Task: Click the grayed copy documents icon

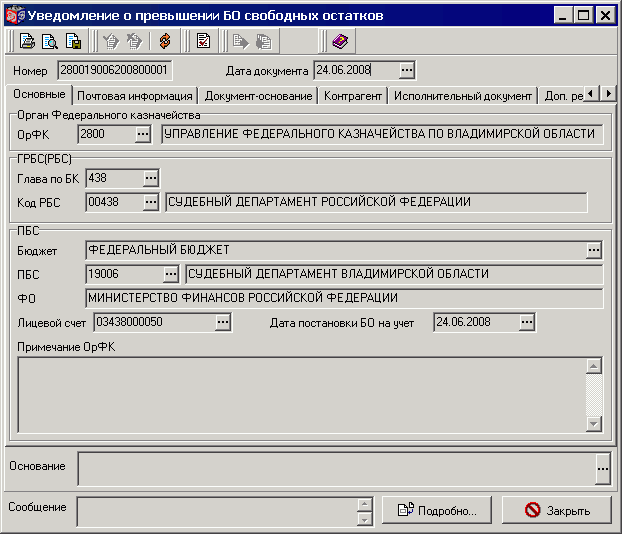Action: (x=263, y=41)
